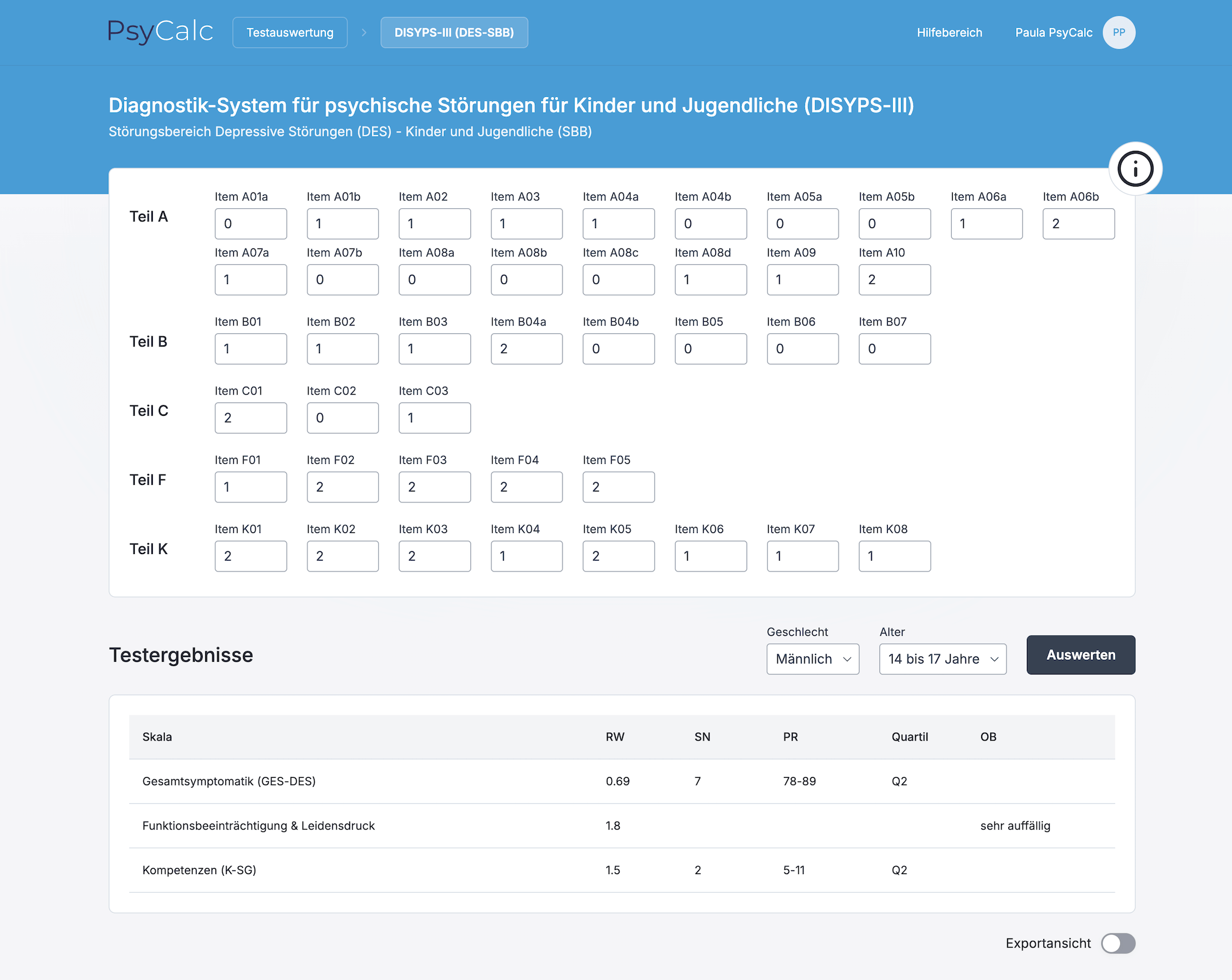
Task: Click the Item C02 field
Action: tap(342, 418)
